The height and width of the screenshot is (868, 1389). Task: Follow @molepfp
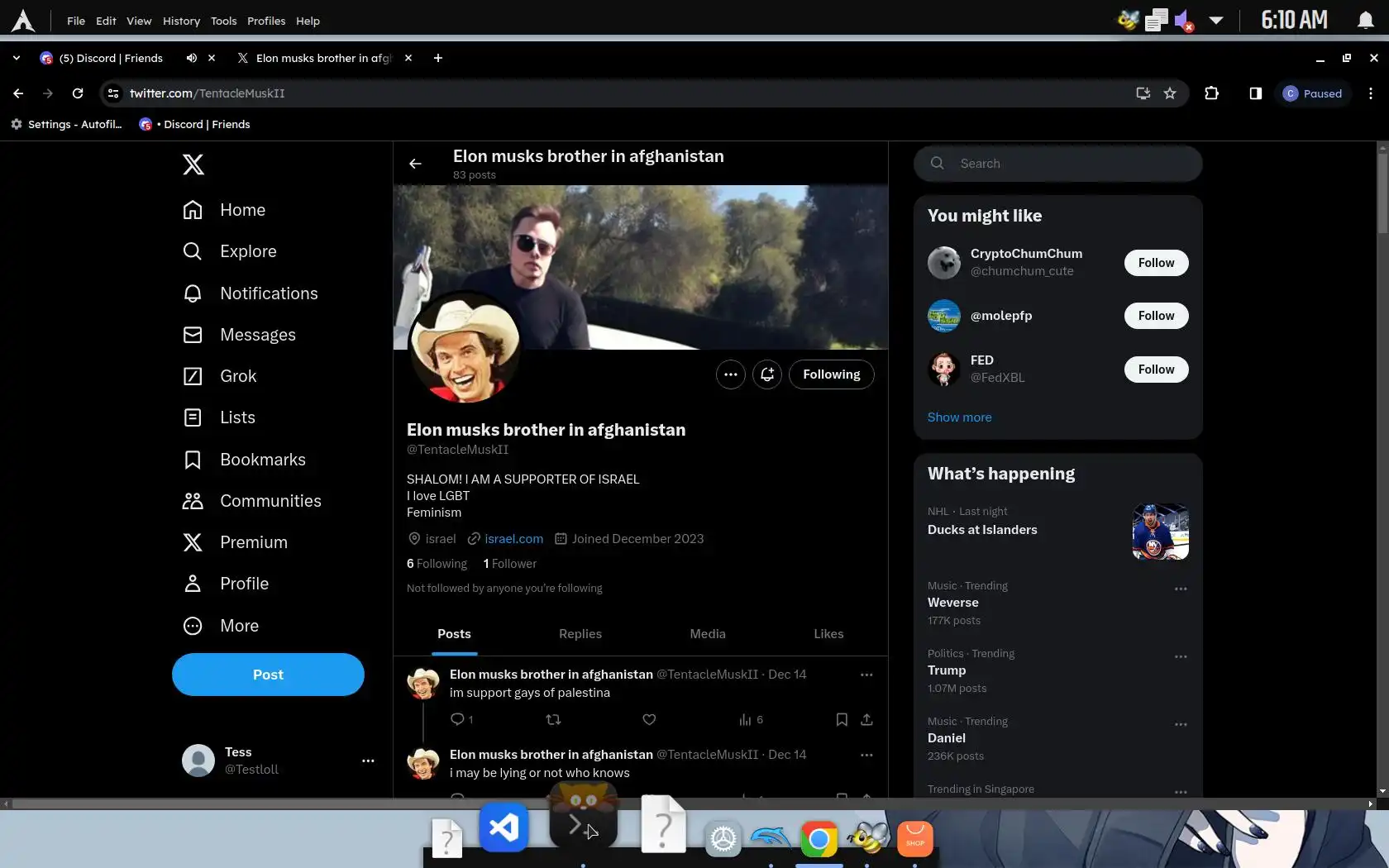(x=1156, y=316)
